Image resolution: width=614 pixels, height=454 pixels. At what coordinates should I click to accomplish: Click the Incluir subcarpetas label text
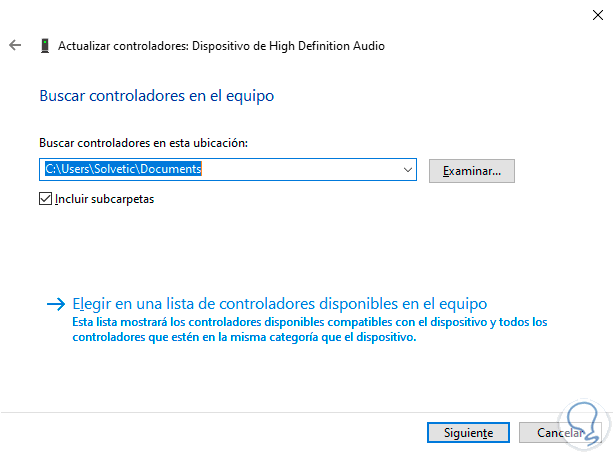point(105,198)
